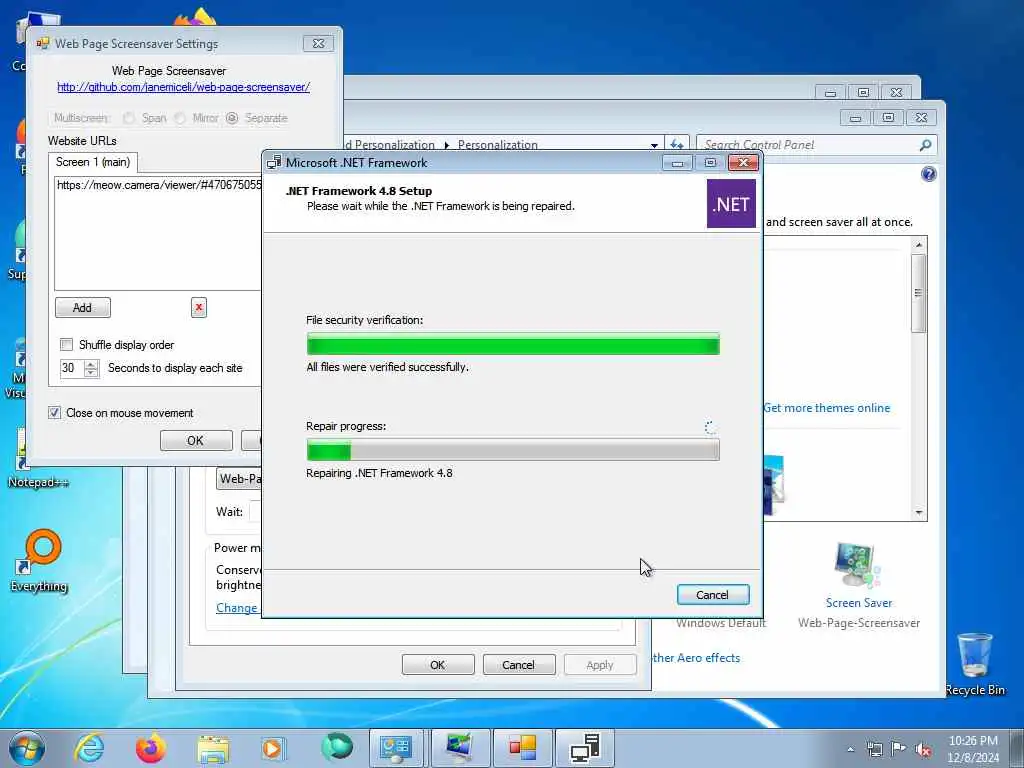
Task: Click Get more themes online link
Action: coord(827,408)
